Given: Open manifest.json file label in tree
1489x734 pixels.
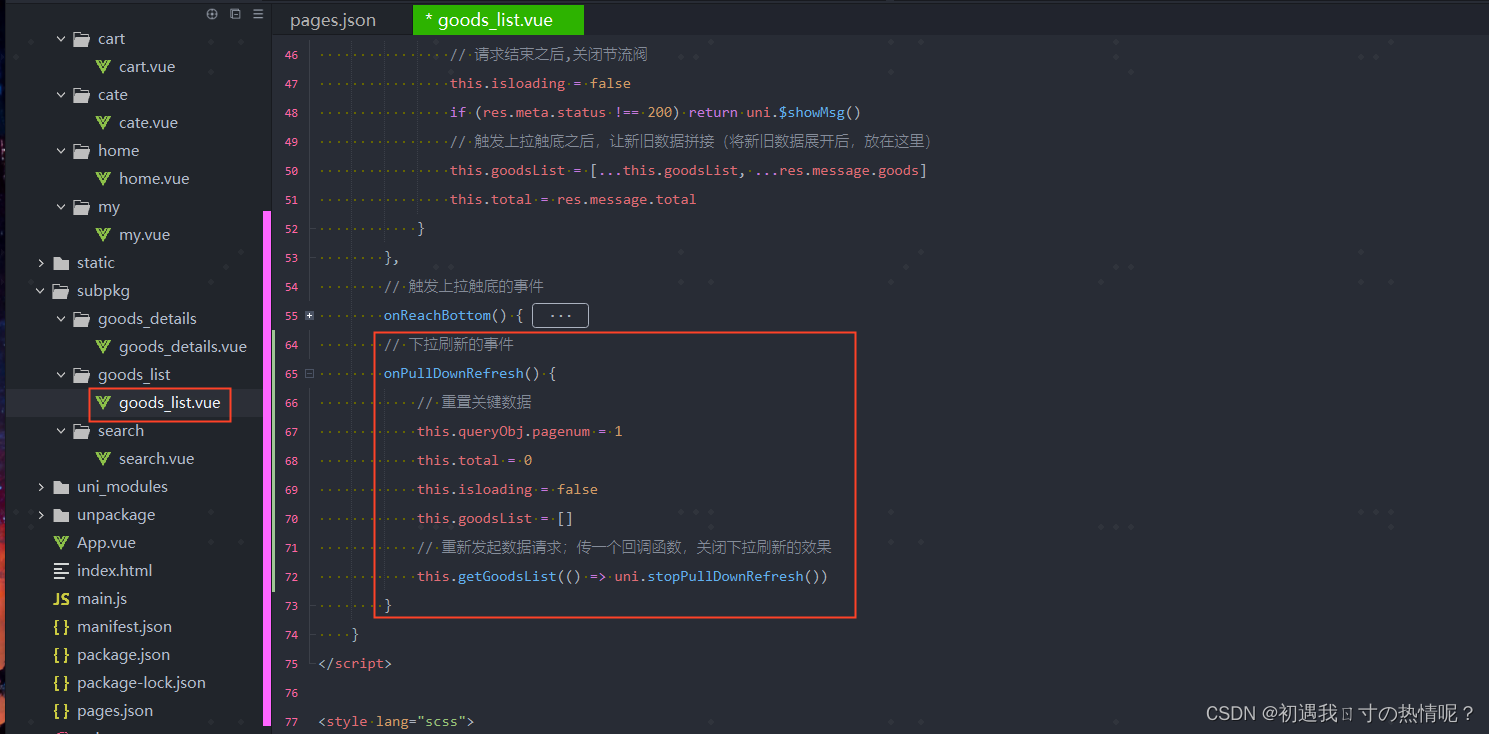Looking at the screenshot, I should click(x=124, y=627).
